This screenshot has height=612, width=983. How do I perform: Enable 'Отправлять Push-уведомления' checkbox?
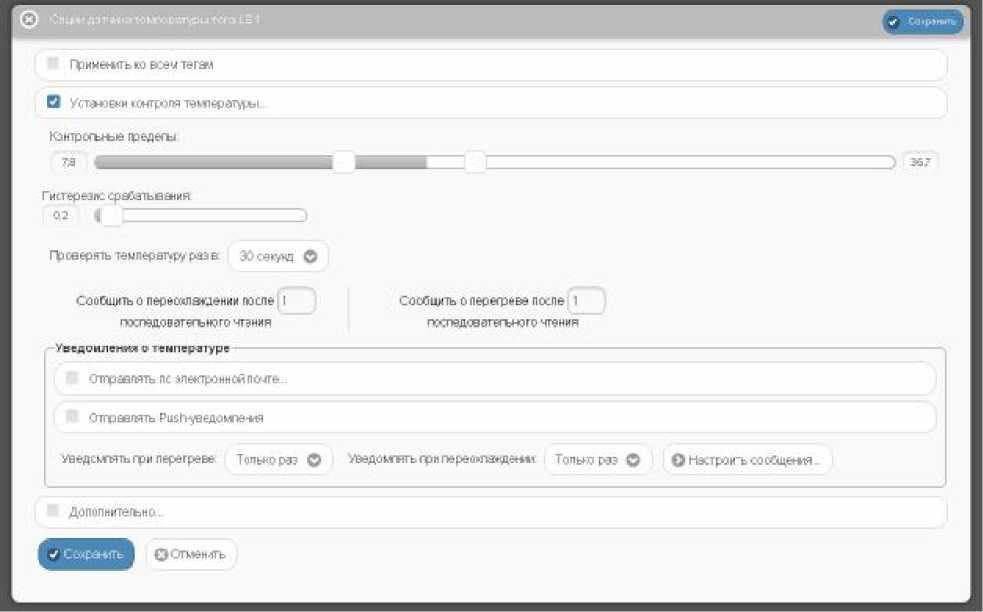[x=72, y=416]
